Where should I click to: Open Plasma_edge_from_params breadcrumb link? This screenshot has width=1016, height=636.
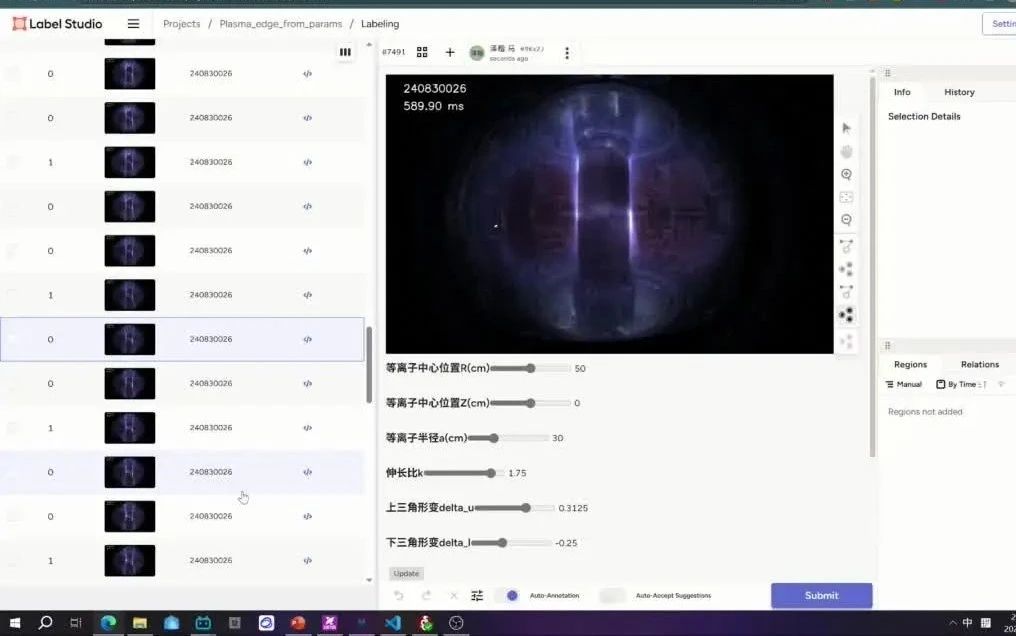281,24
